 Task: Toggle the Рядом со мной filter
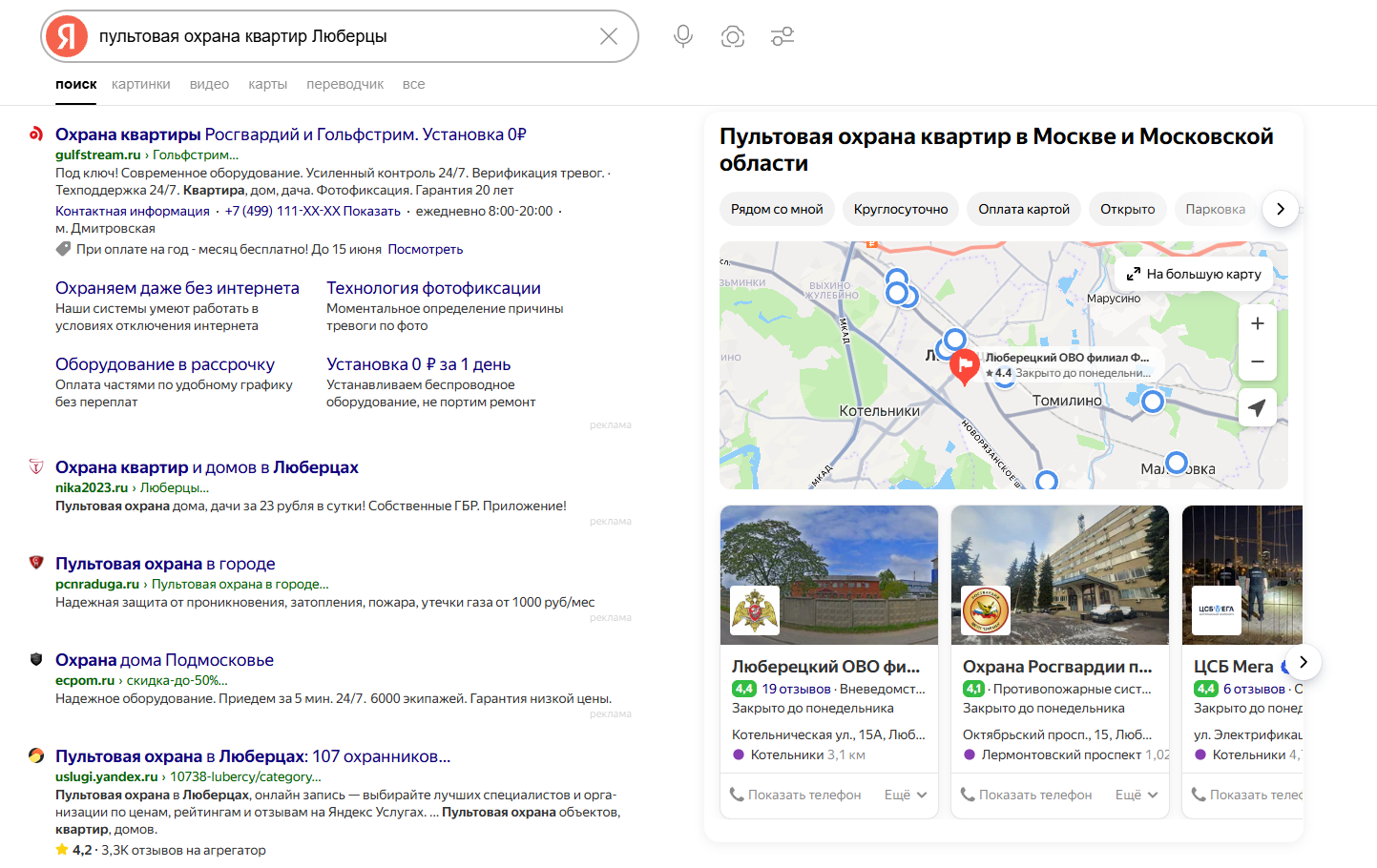(777, 209)
